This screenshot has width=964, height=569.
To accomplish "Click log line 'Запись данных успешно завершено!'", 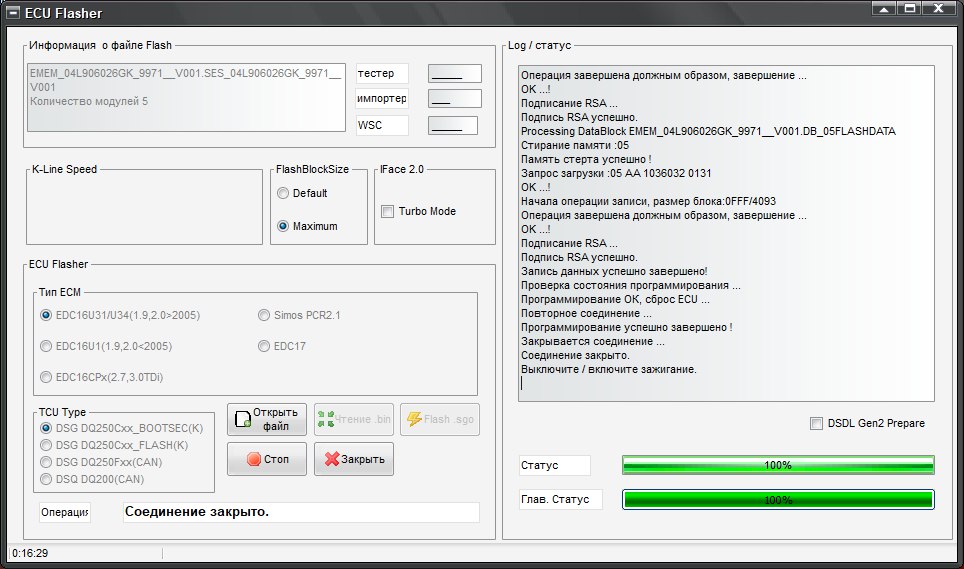I will point(614,271).
